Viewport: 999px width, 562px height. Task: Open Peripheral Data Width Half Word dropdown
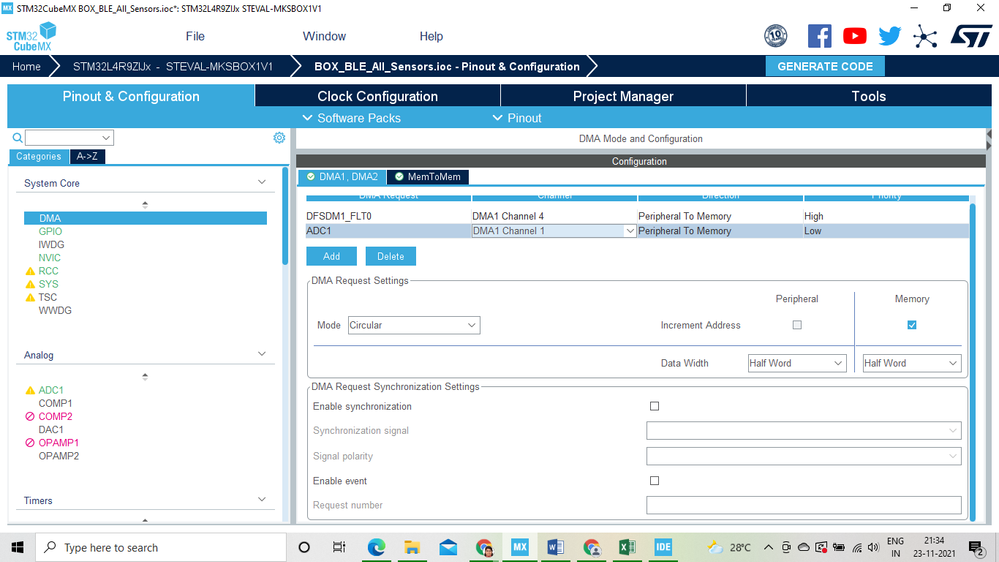[x=797, y=363]
